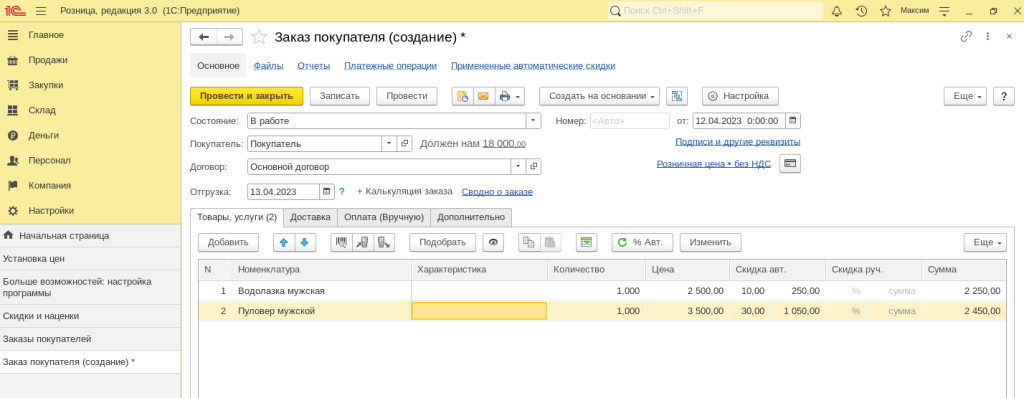Open favorites star in title bar

pos(885,11)
